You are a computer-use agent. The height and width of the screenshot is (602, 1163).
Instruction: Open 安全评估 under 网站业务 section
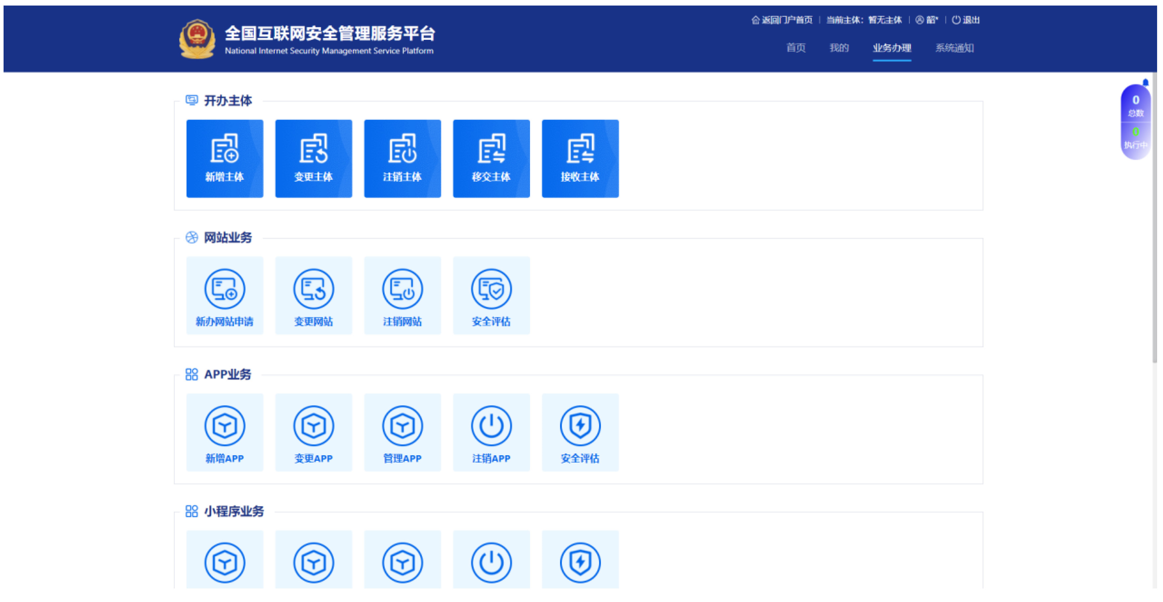[x=491, y=295]
